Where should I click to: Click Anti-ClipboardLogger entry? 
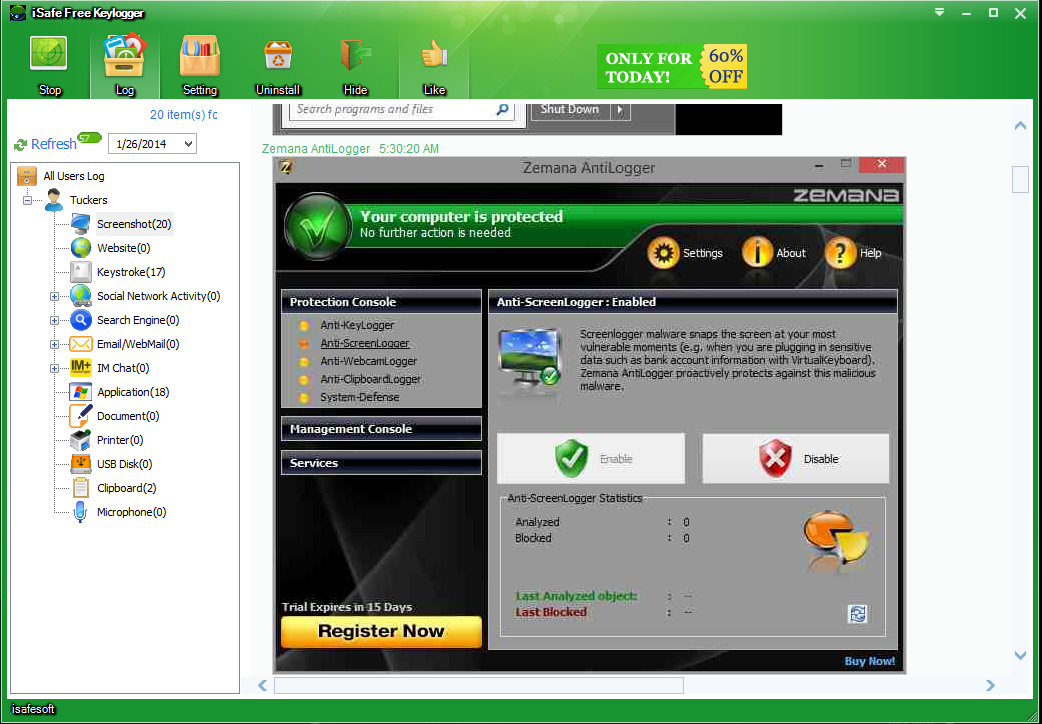(x=371, y=379)
